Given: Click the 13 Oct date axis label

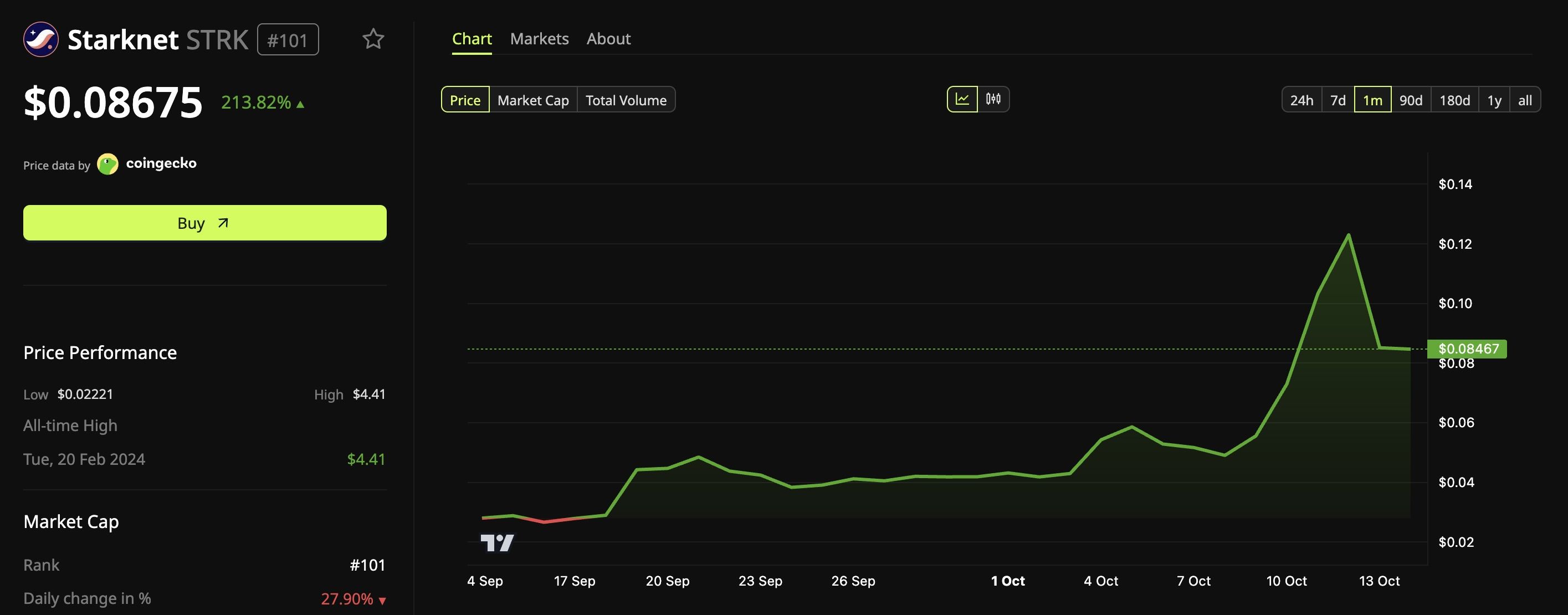Looking at the screenshot, I should 1379,581.
